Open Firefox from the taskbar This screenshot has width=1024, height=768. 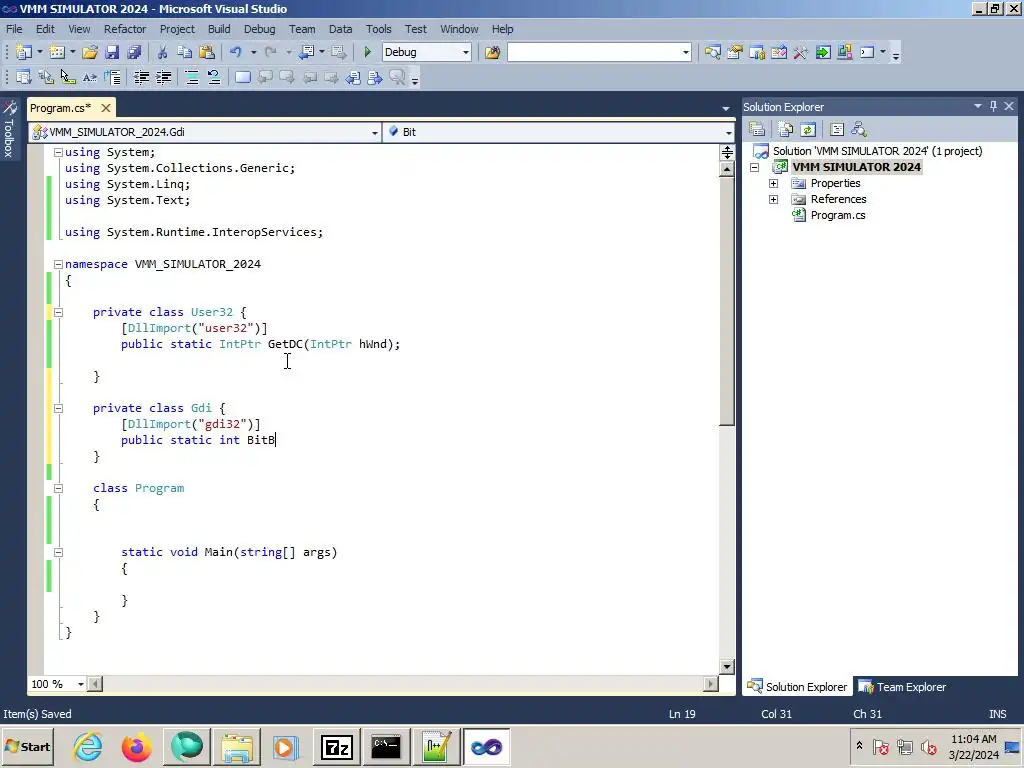pos(136,746)
